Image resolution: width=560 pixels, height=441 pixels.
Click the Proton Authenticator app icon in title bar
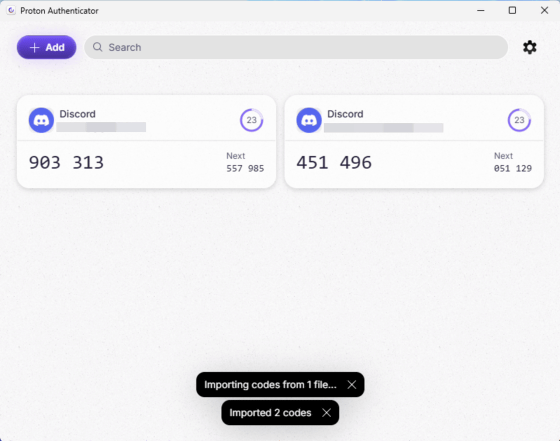pyautogui.click(x=11, y=10)
